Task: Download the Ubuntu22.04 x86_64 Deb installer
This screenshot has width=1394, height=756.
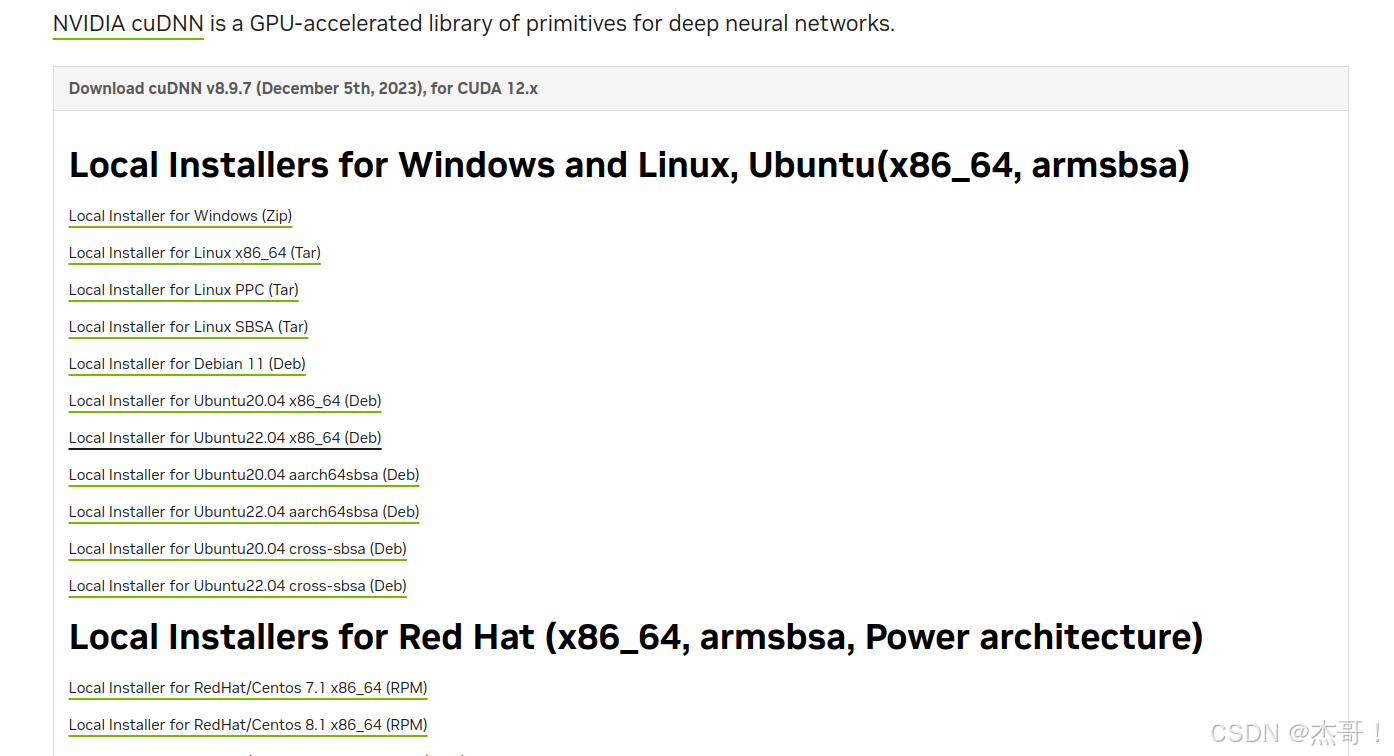Action: 224,438
